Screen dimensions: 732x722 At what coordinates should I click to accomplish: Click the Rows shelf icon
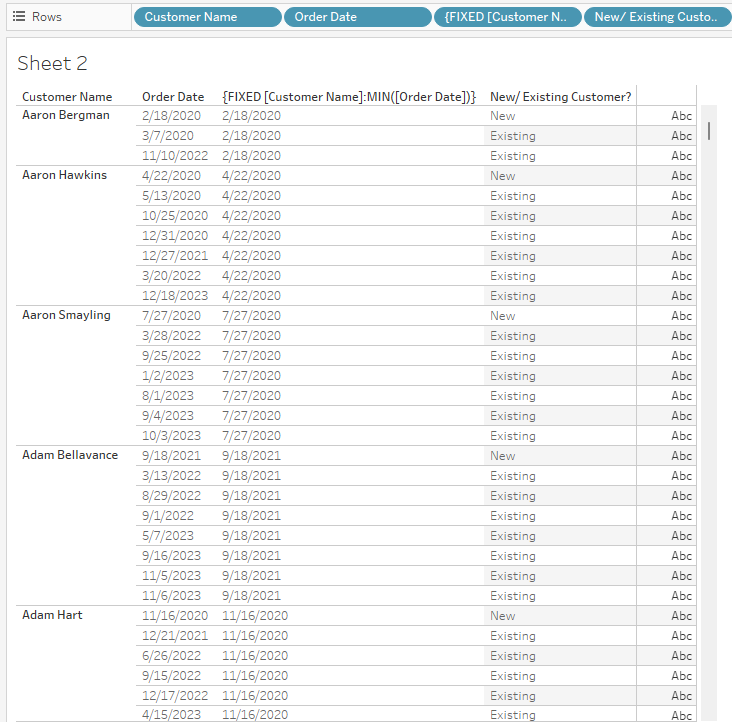pos(19,17)
